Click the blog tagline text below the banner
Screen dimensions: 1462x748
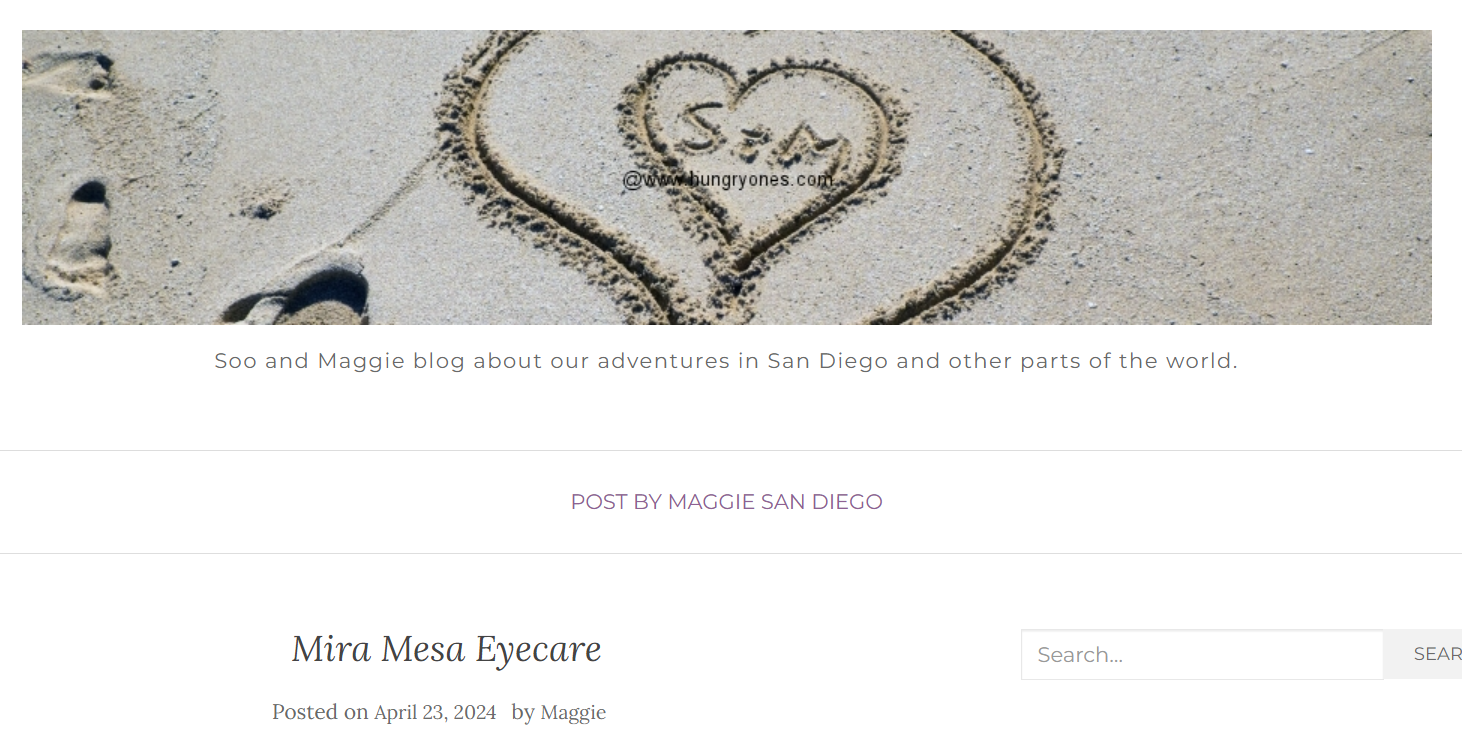click(726, 361)
